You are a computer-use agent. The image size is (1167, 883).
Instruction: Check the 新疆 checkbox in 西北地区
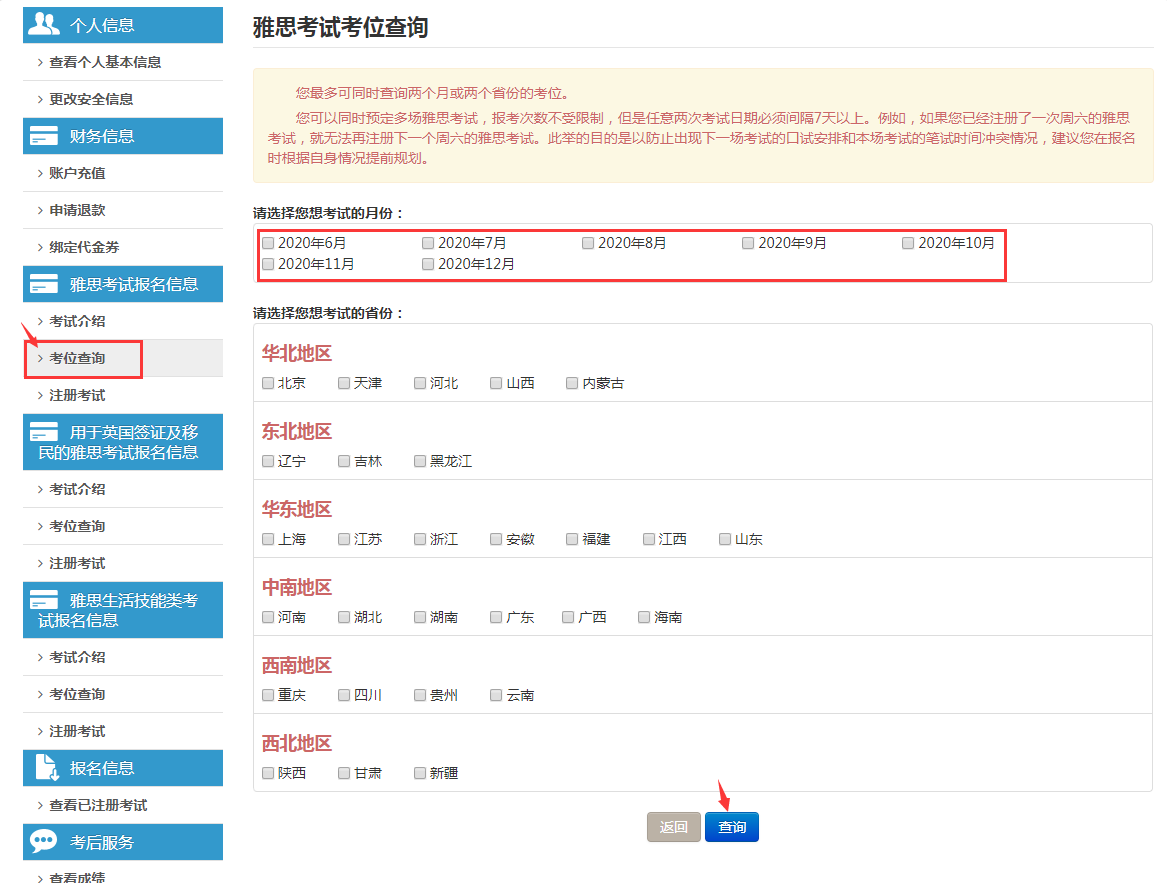pyautogui.click(x=419, y=772)
